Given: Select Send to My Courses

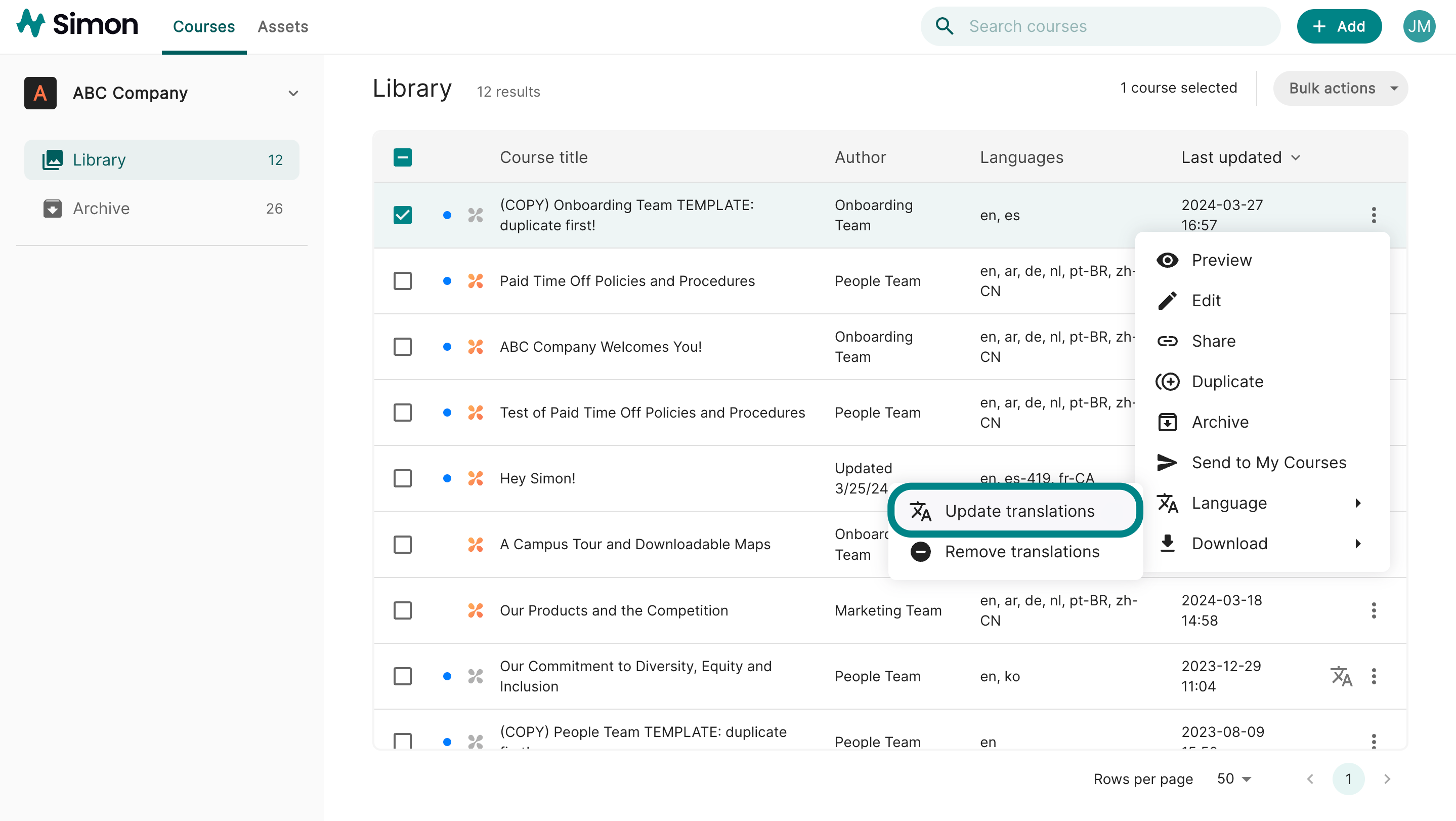Looking at the screenshot, I should (x=1262, y=463).
